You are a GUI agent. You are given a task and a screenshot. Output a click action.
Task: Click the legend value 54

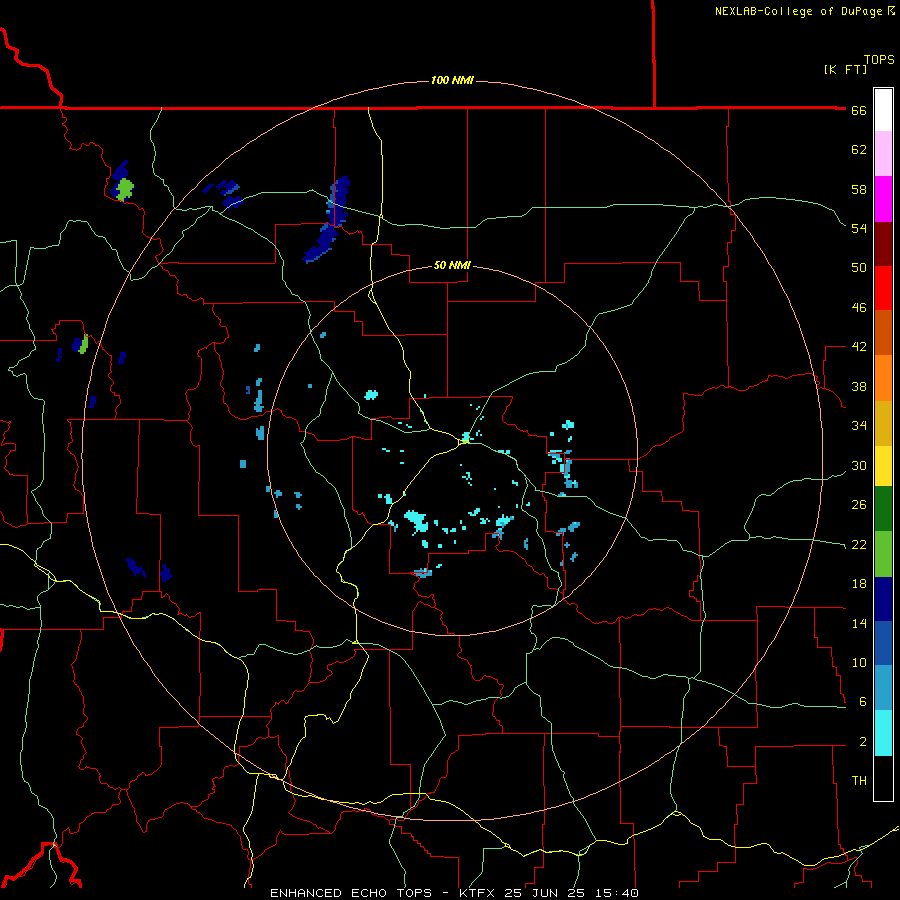pos(859,228)
